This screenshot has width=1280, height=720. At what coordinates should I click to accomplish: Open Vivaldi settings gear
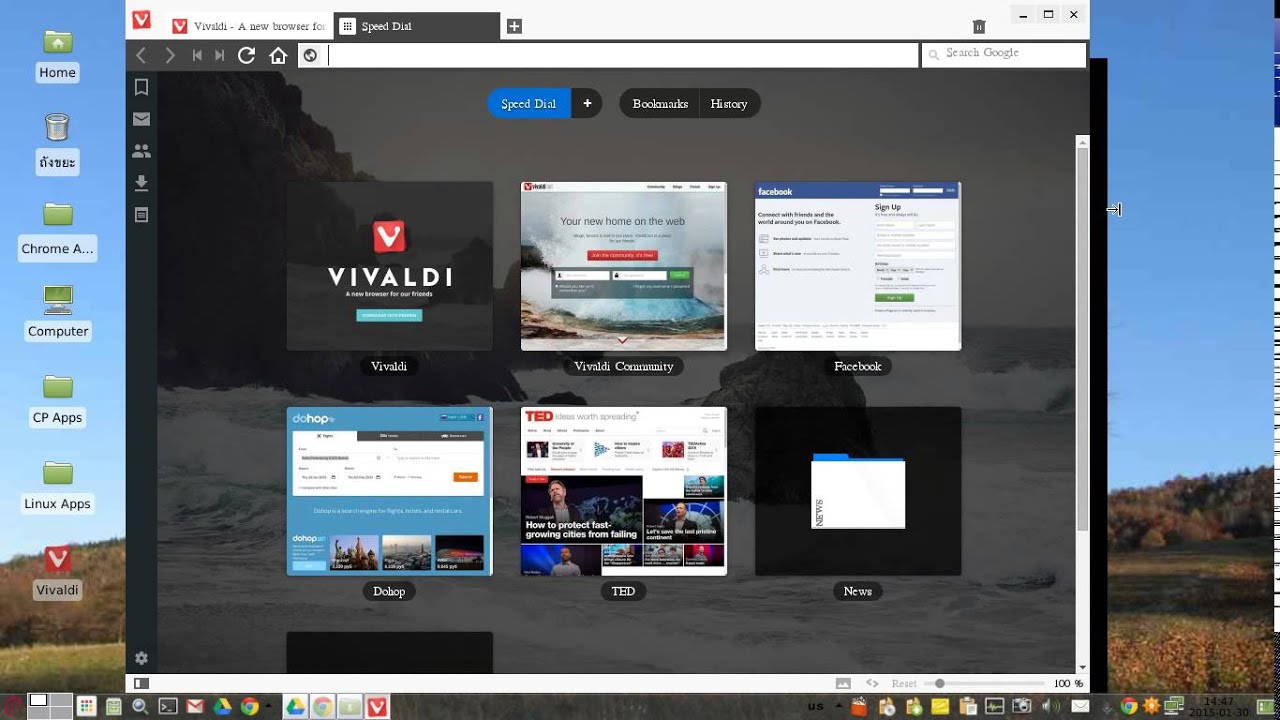pyautogui.click(x=141, y=658)
